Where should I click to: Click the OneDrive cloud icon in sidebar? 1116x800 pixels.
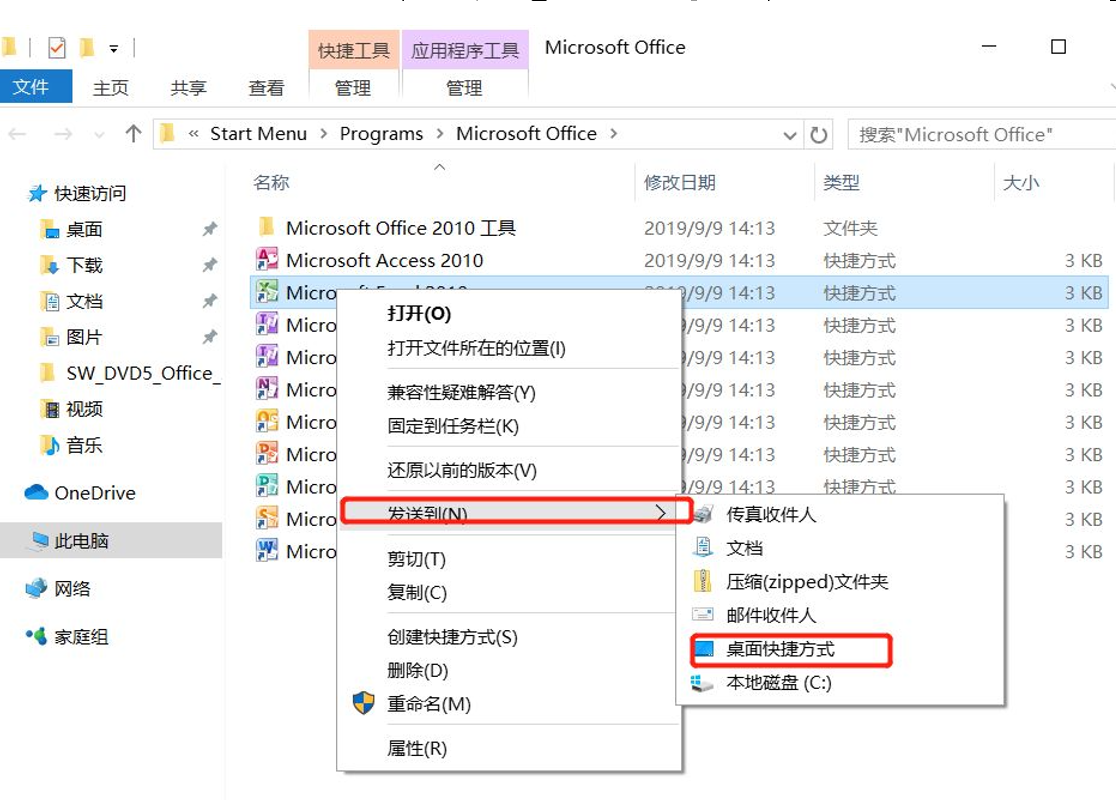37,493
